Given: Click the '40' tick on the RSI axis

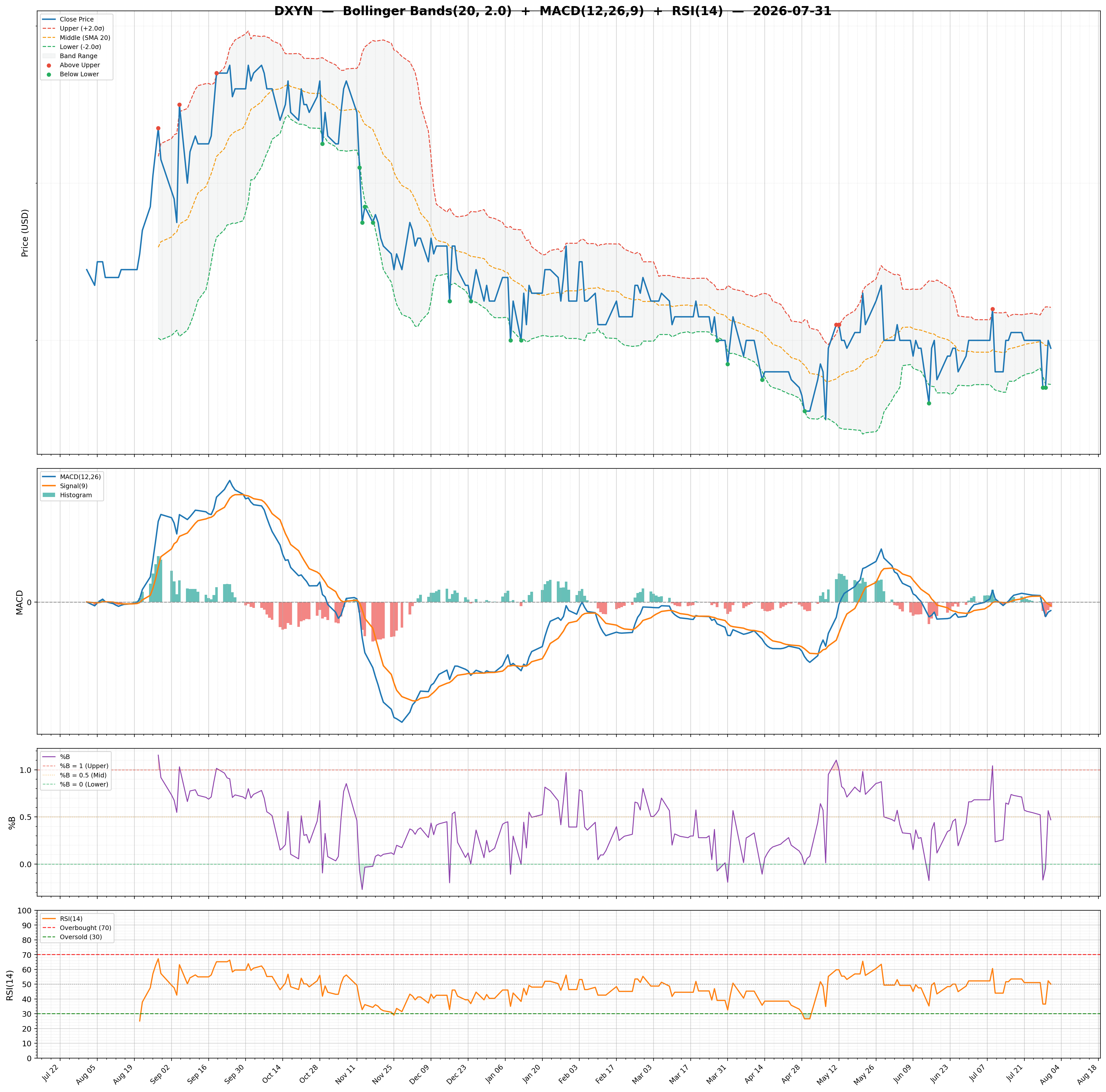Looking at the screenshot, I should 27,1000.
